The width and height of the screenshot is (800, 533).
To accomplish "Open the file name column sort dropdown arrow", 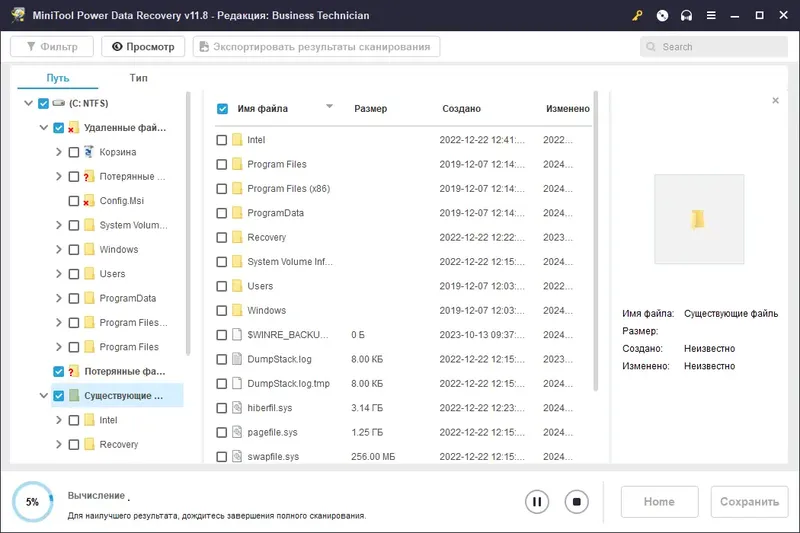I will 329,107.
